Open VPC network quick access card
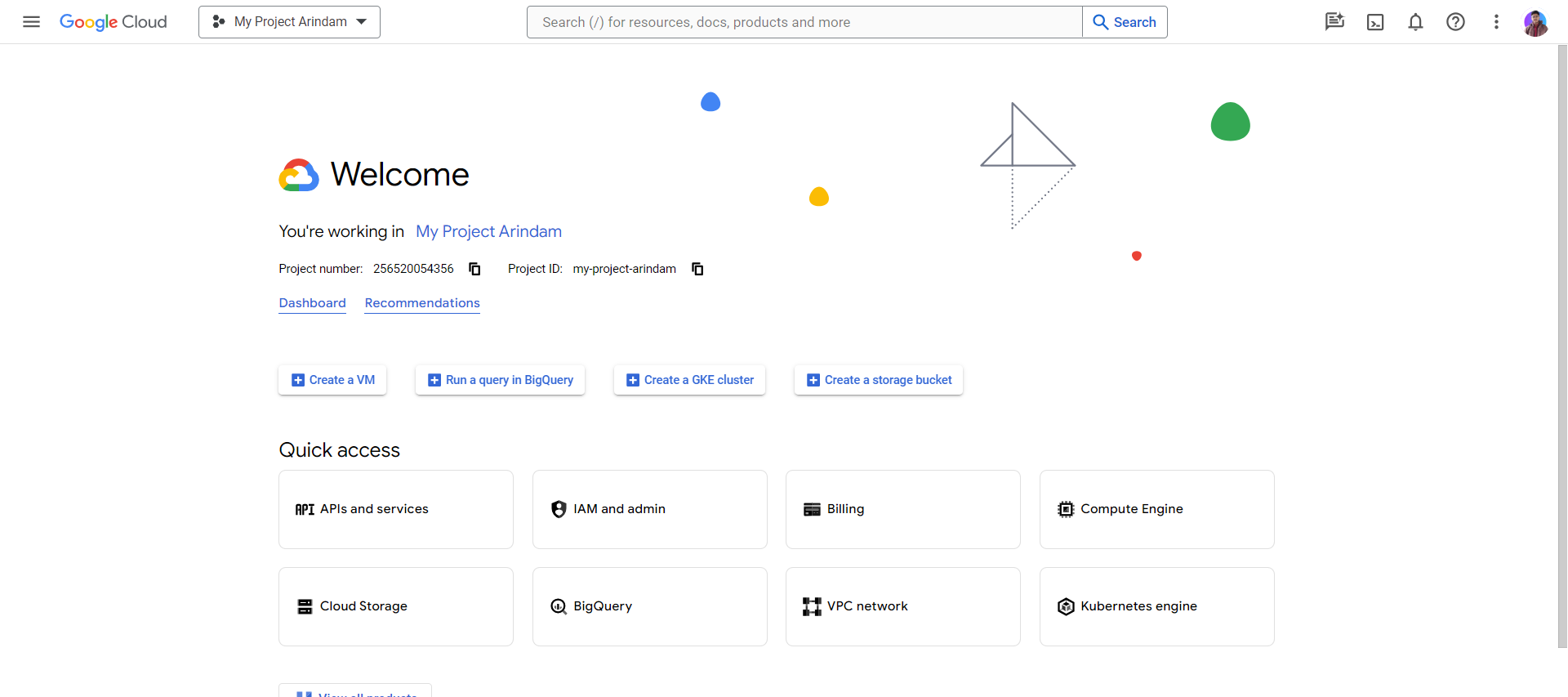 [x=903, y=606]
